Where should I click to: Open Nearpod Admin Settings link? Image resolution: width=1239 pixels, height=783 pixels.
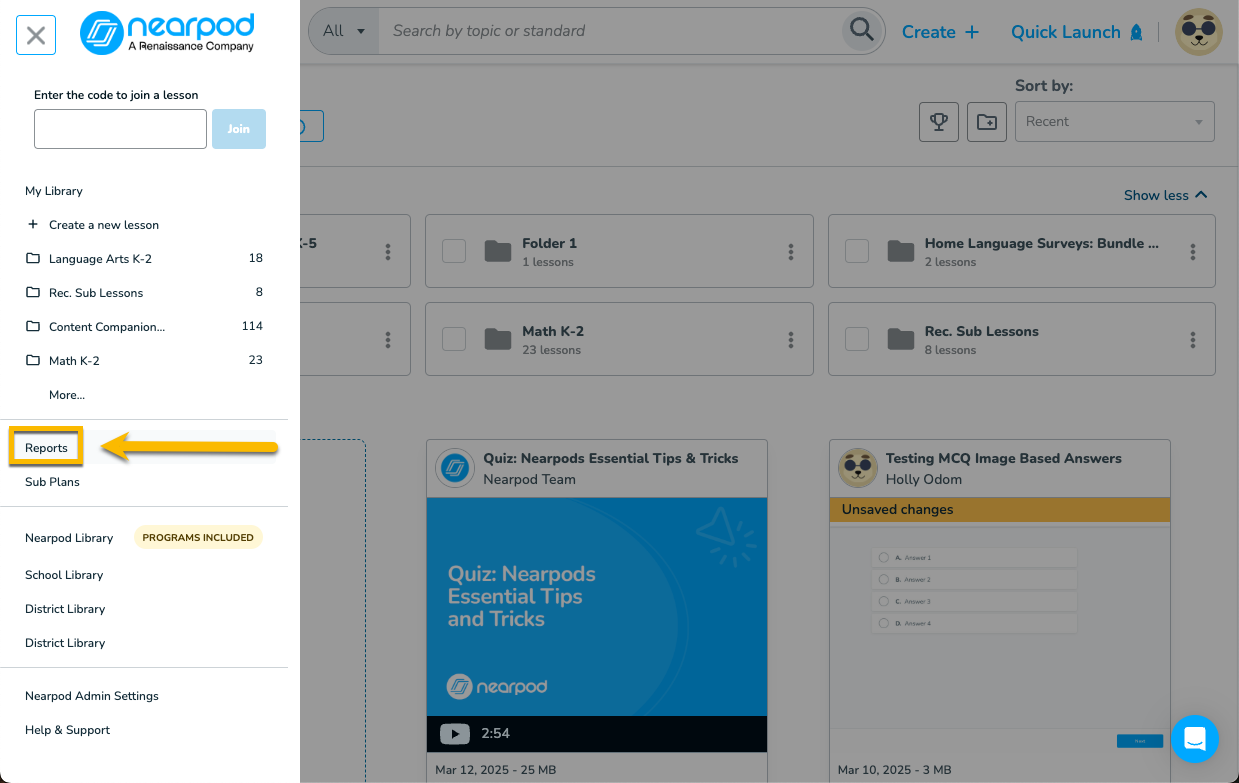click(92, 696)
